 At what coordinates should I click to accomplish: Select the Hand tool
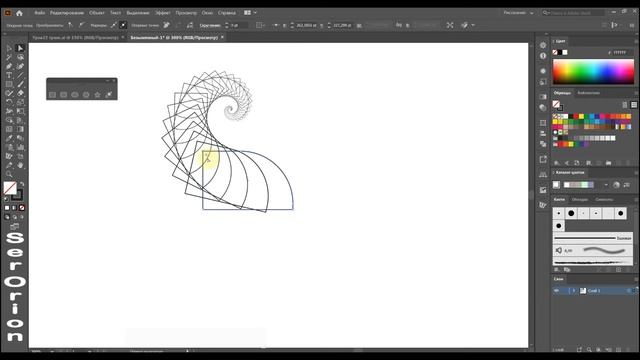click(20, 165)
